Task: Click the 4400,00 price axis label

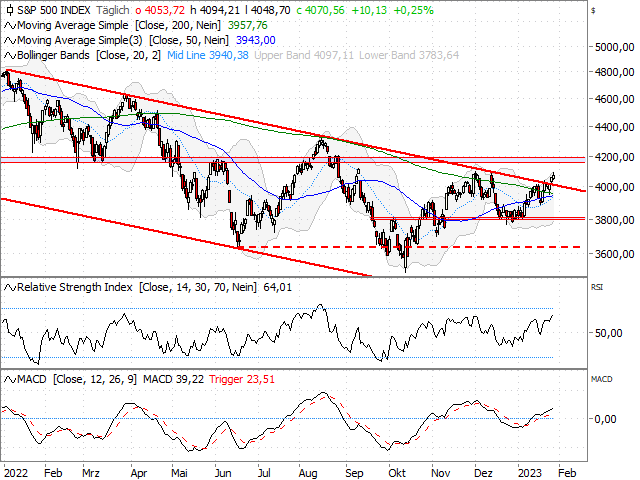Action: [x=614, y=127]
